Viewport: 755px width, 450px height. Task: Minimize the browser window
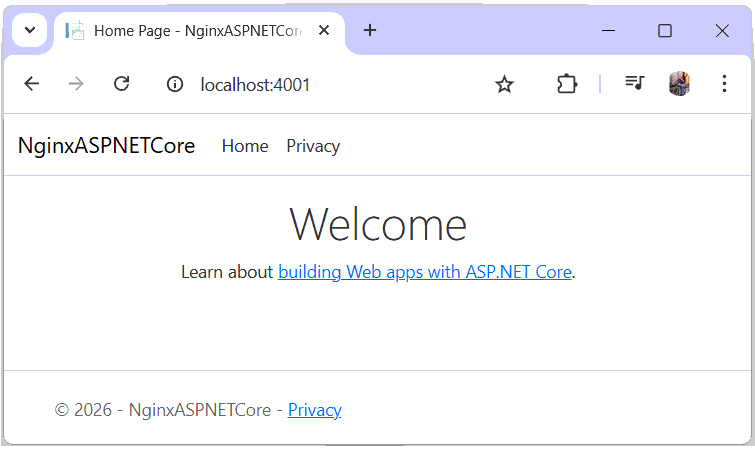point(609,31)
